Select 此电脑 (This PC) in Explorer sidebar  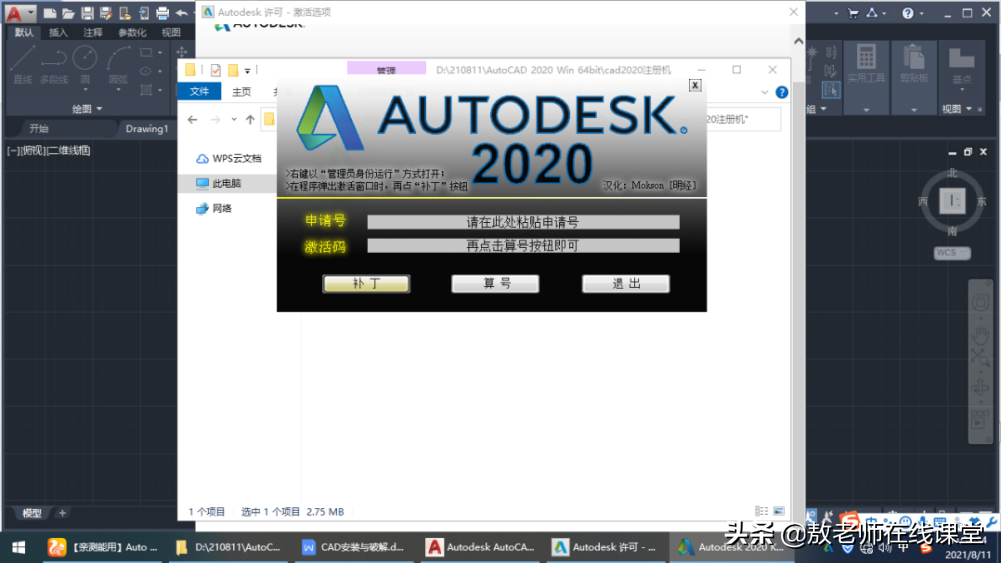click(227, 183)
